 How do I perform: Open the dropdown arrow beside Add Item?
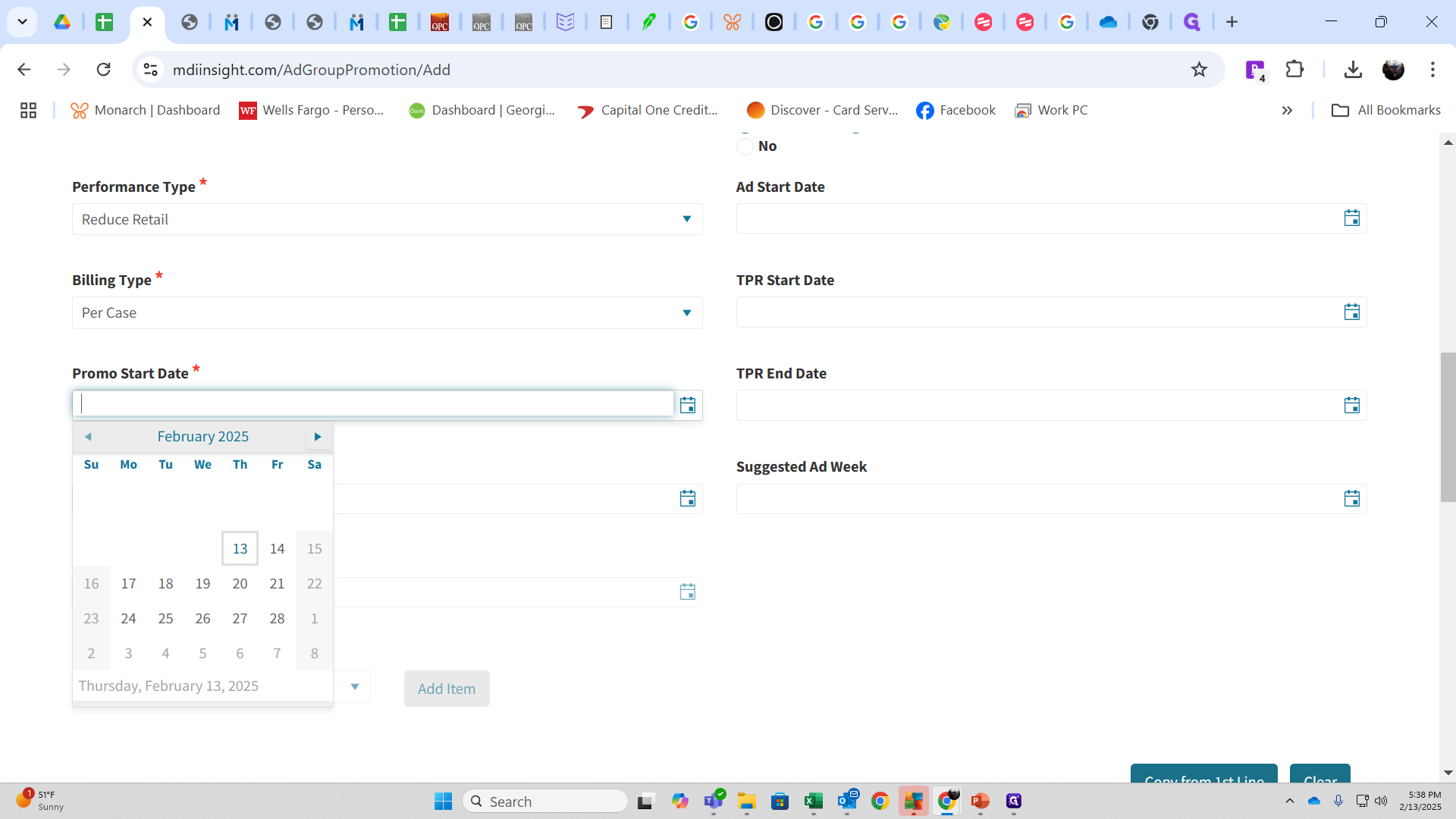pyautogui.click(x=354, y=687)
